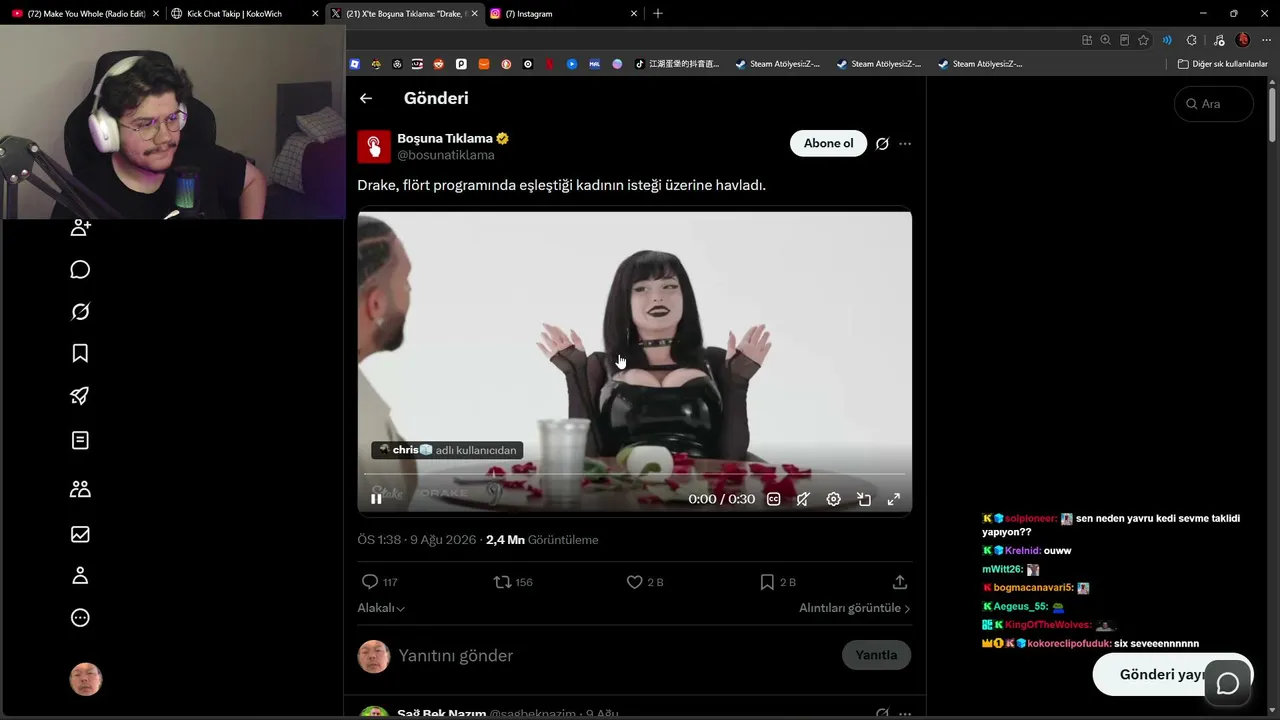1280x720 pixels.
Task: Seek on the video progress bar
Action: (x=634, y=474)
